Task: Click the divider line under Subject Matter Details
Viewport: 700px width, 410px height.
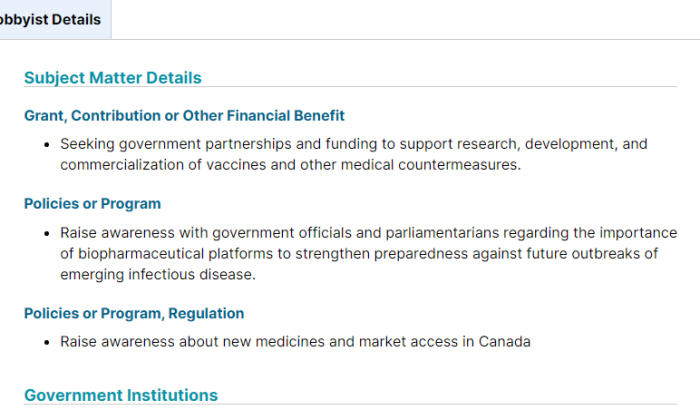Action: [x=350, y=87]
